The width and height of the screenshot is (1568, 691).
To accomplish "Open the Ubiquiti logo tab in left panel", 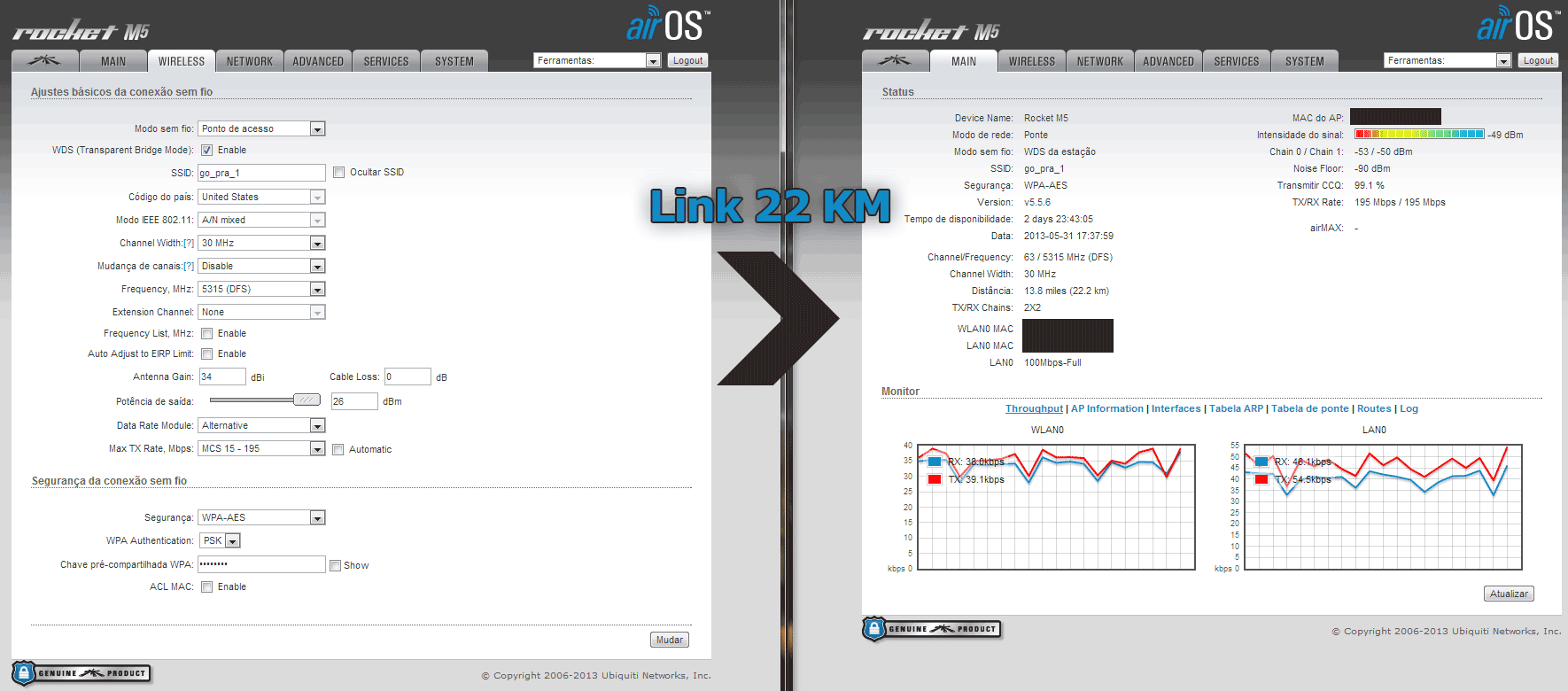I will point(44,61).
